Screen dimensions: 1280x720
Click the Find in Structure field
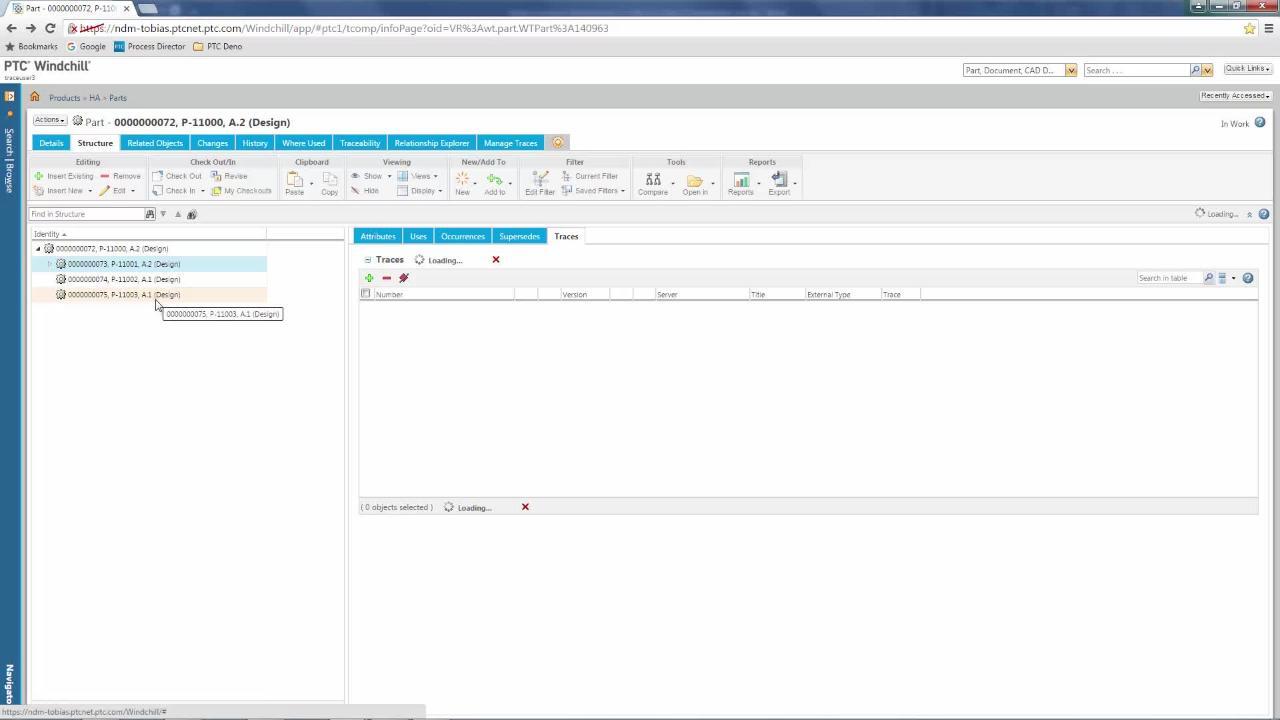click(x=87, y=214)
